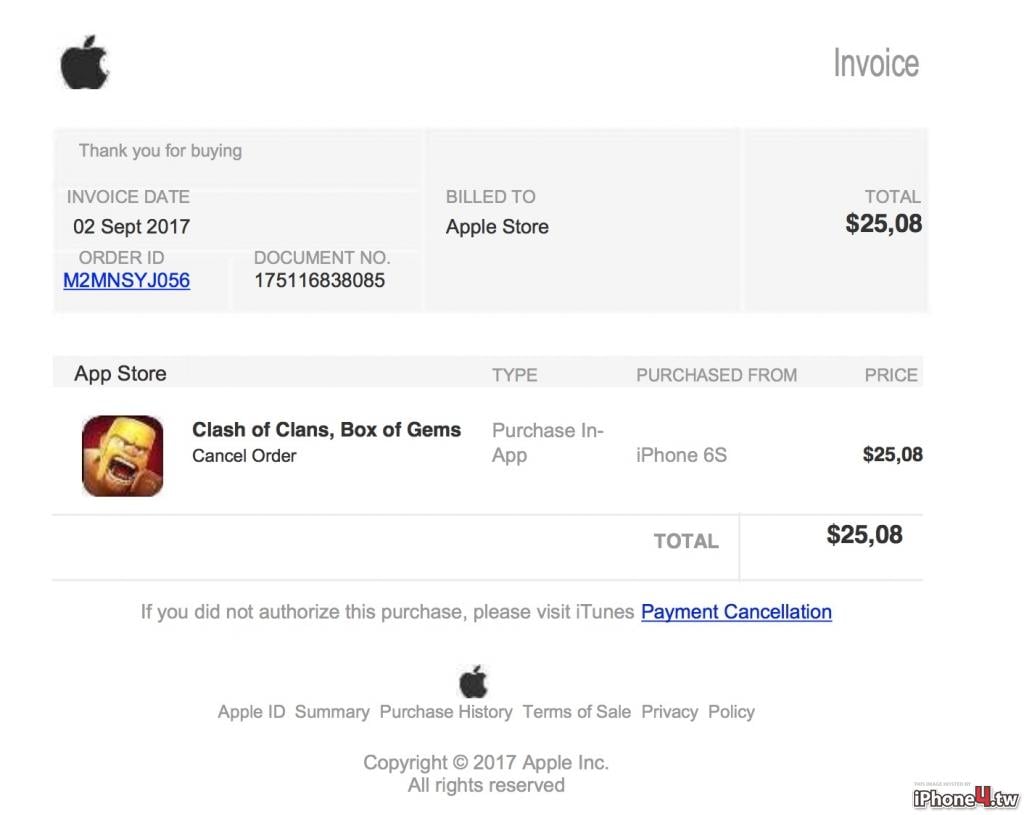Image resolution: width=1024 pixels, height=815 pixels.
Task: Click the Cancel Order text
Action: point(244,456)
